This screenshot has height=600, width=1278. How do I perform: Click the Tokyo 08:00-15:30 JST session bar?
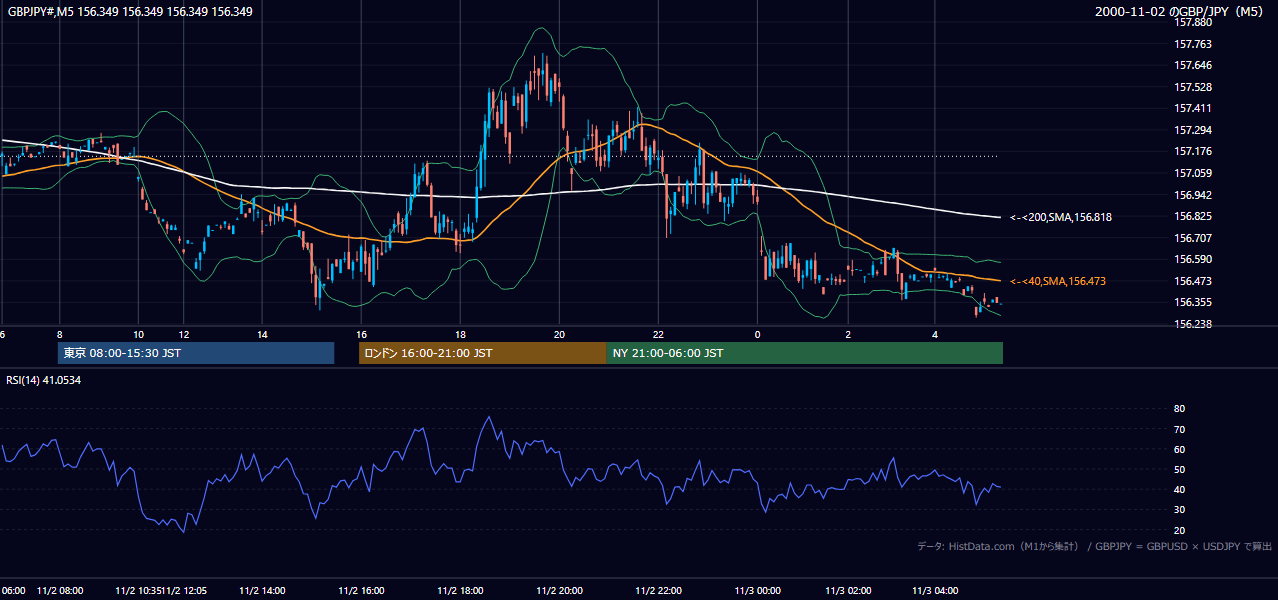[x=195, y=353]
